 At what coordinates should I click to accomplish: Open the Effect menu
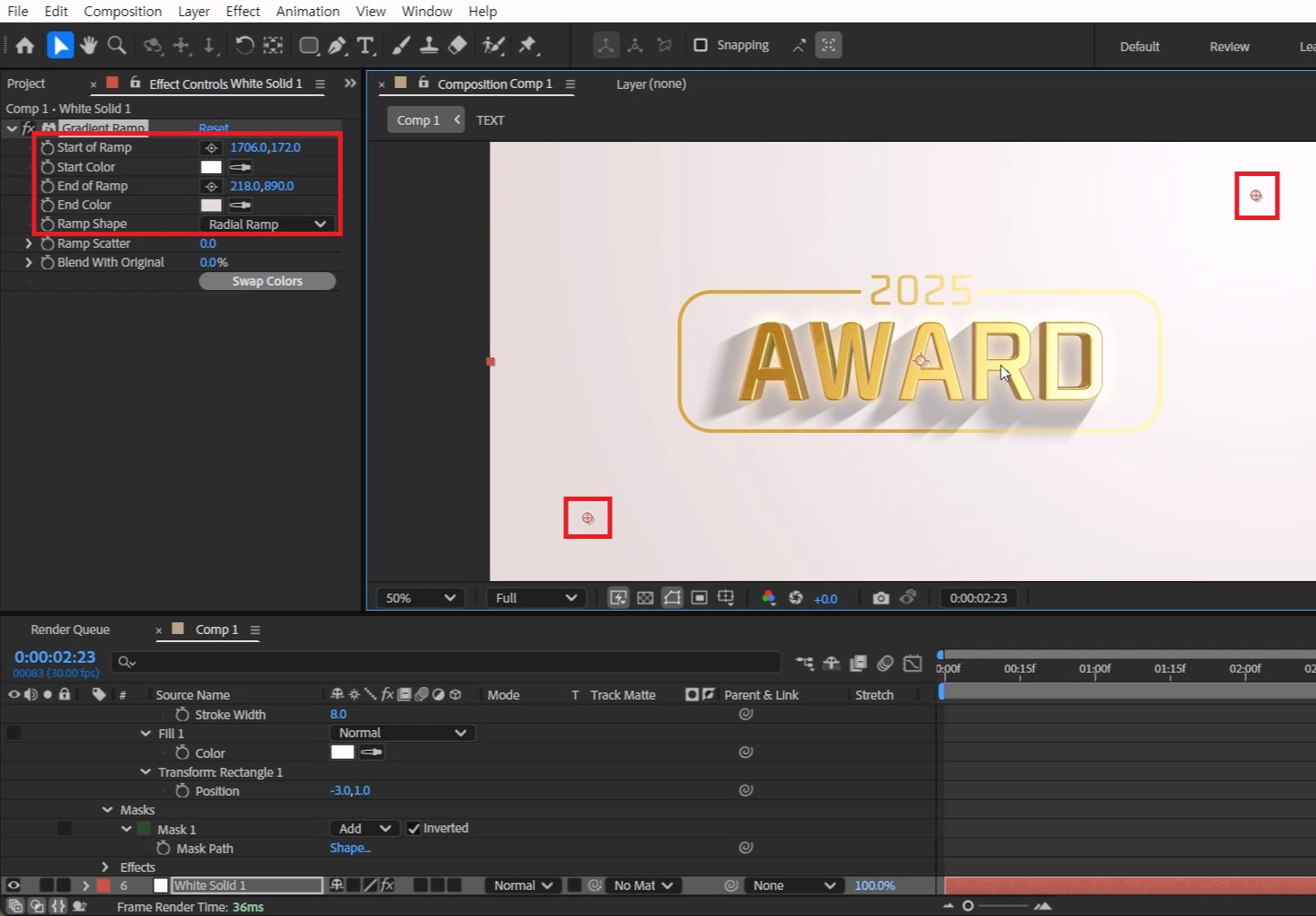[243, 11]
